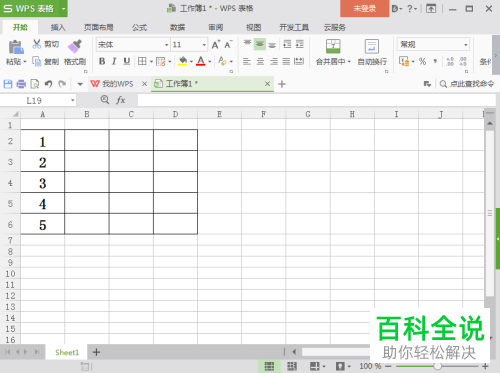500x373 pixels.
Task: Click the Cut scissors icon
Action: coord(37,44)
